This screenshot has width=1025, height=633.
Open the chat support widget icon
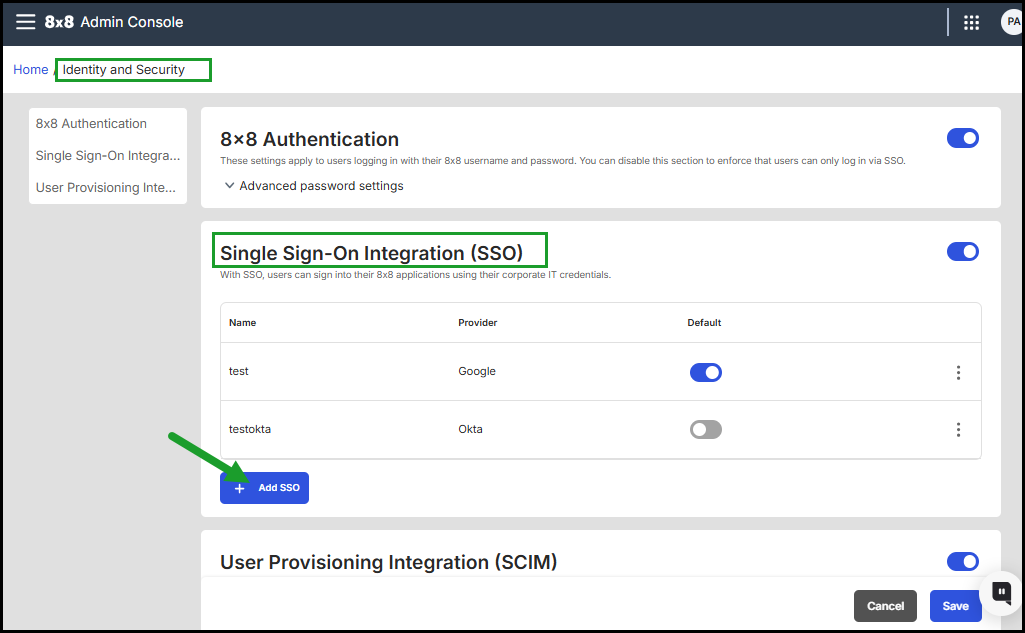point(1000,591)
